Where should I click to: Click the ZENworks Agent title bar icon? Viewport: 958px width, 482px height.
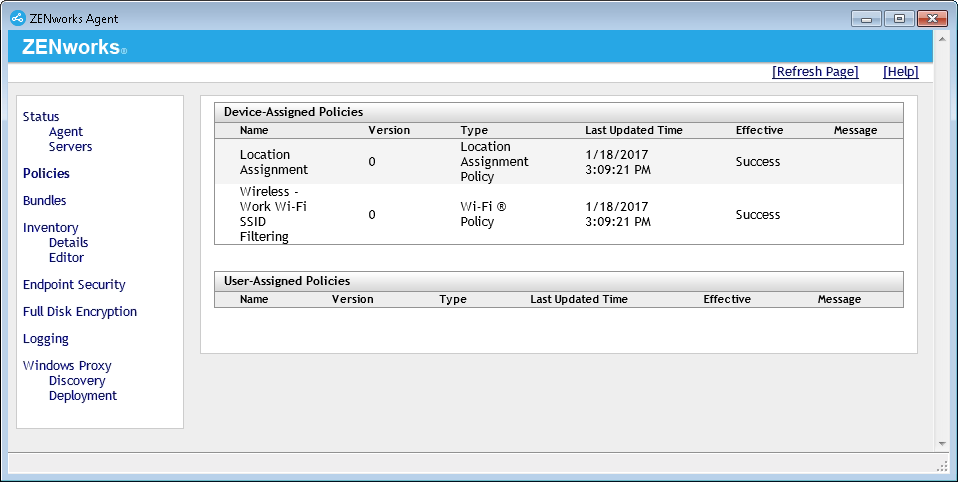(x=18, y=18)
